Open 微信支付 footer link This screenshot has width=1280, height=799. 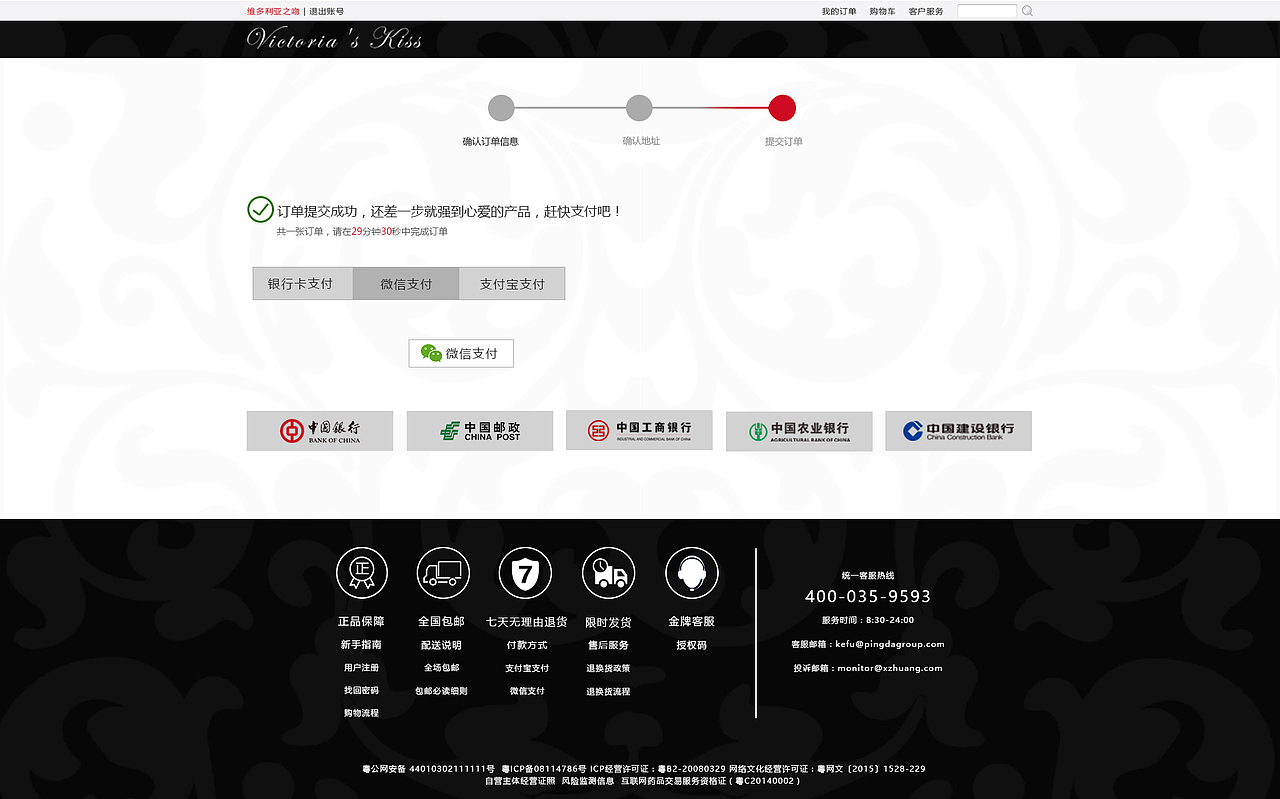pyautogui.click(x=527, y=691)
